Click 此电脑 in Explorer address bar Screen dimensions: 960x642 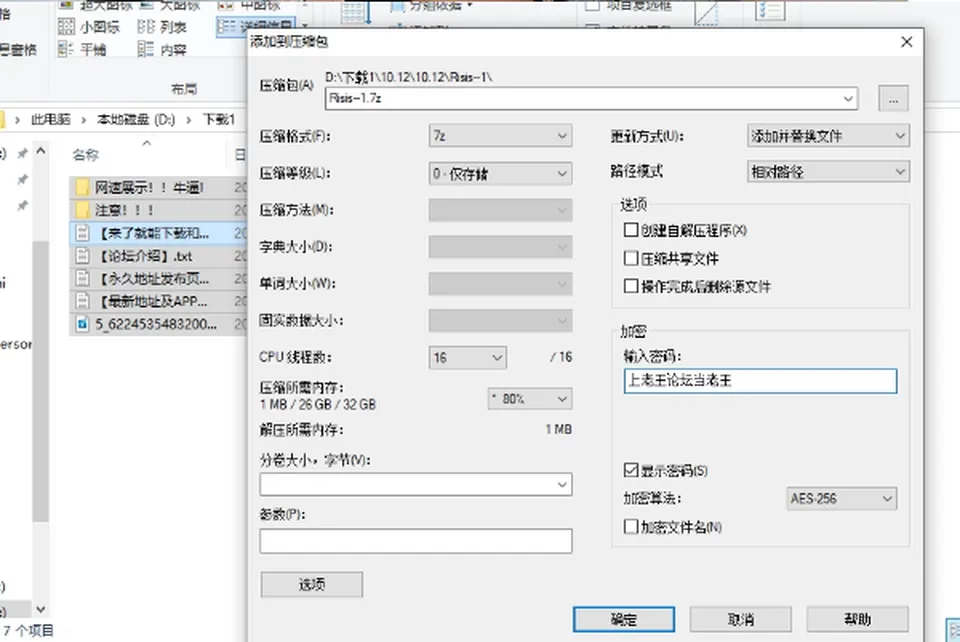pyautogui.click(x=51, y=119)
